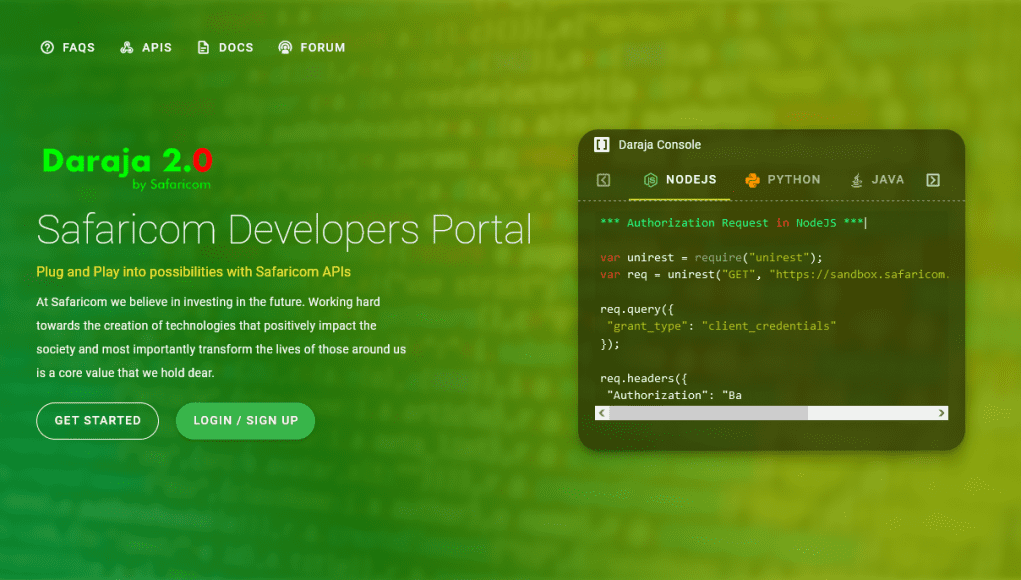Click the GET STARTED button

click(x=98, y=421)
